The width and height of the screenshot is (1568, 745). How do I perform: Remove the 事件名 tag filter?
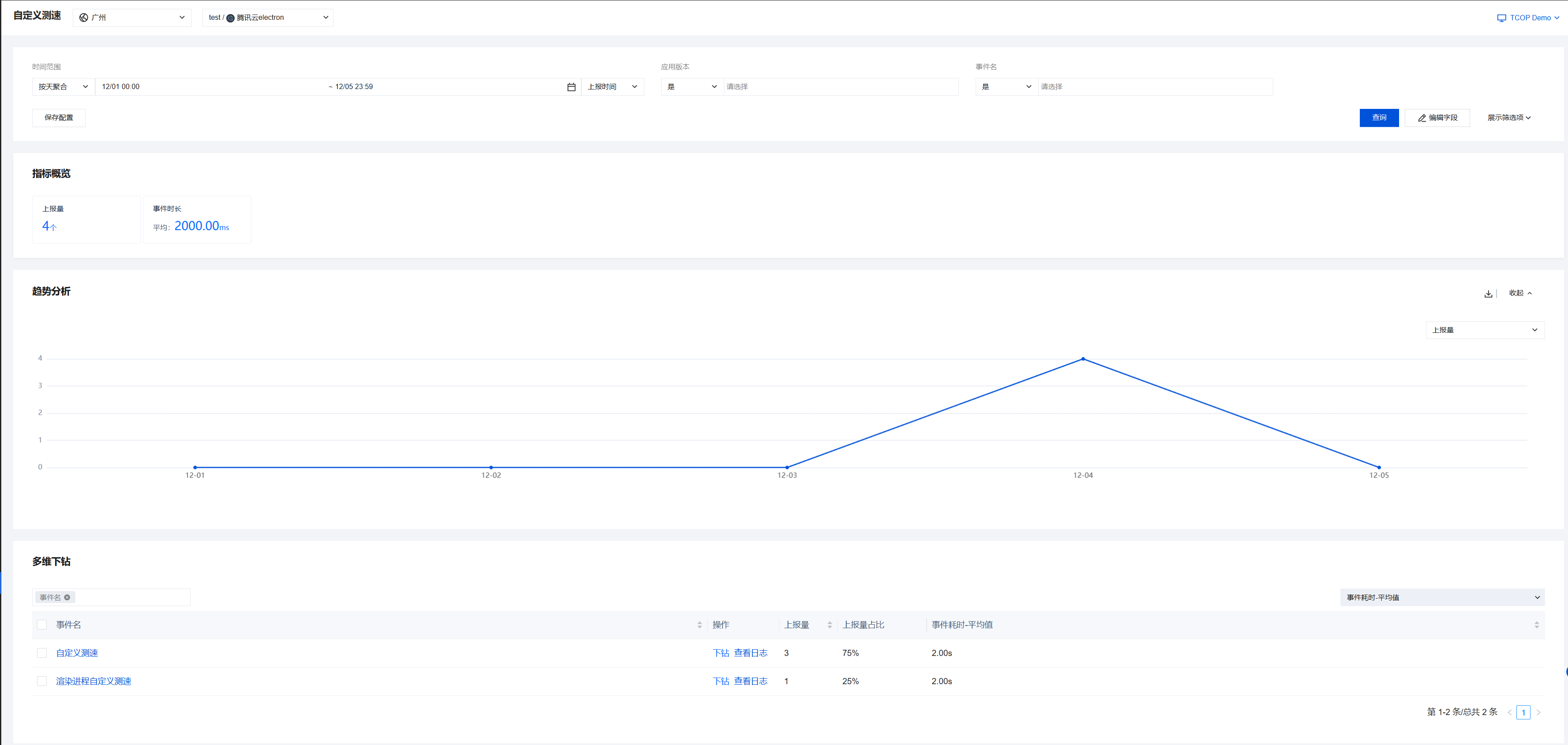[67, 597]
